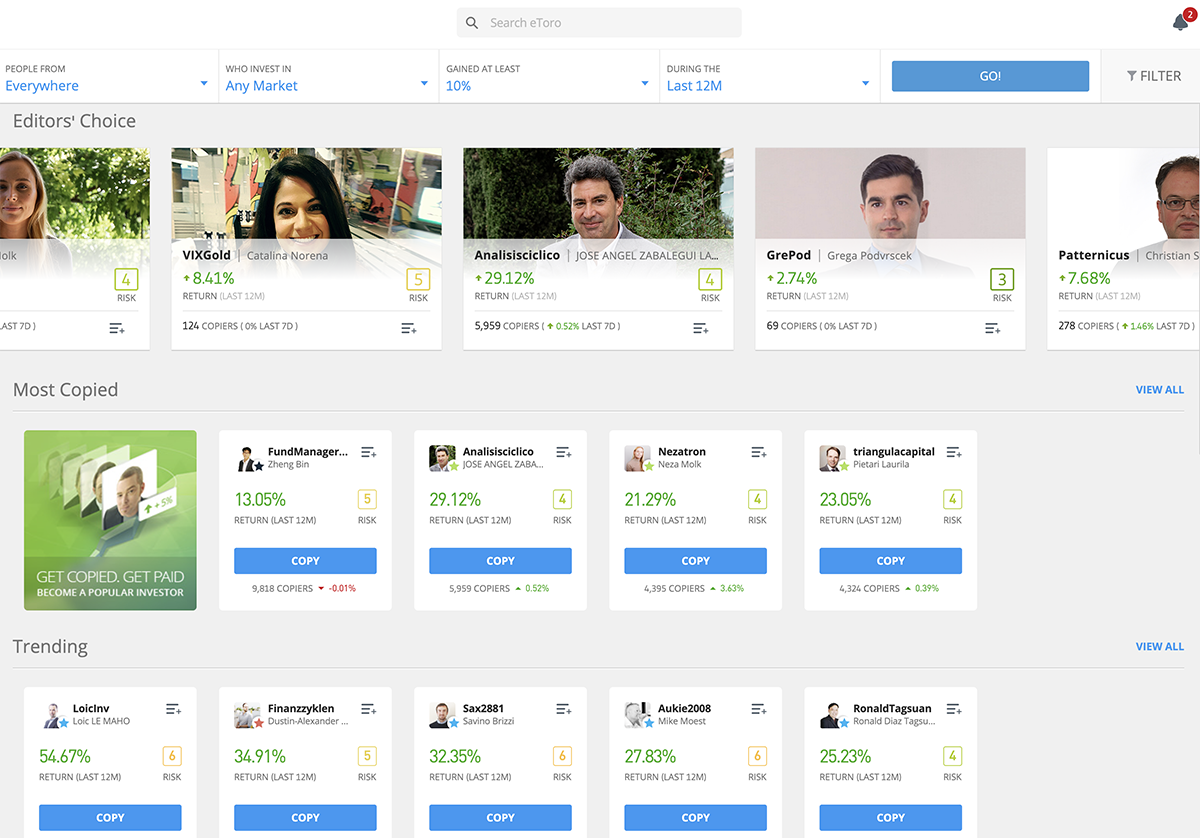Open VIXGold cover photo
Viewport: 1200px width, 838px height.
[306, 195]
